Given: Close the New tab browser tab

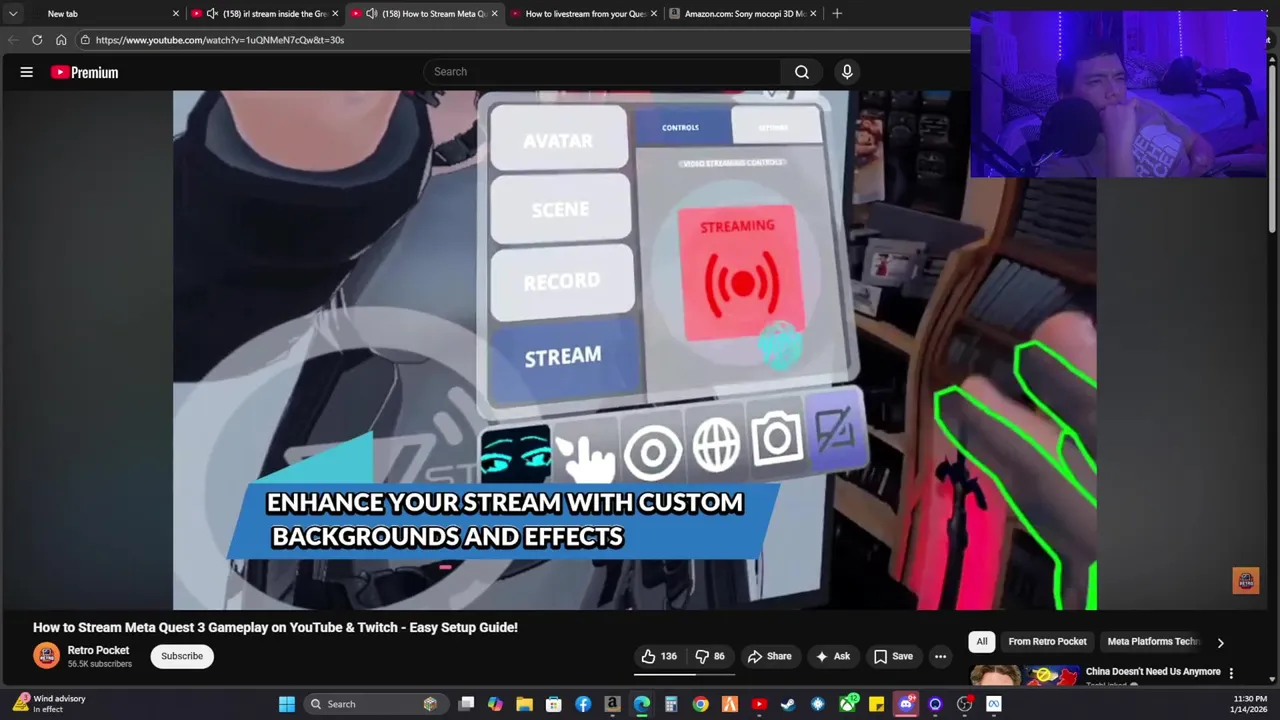Looking at the screenshot, I should pyautogui.click(x=176, y=14).
